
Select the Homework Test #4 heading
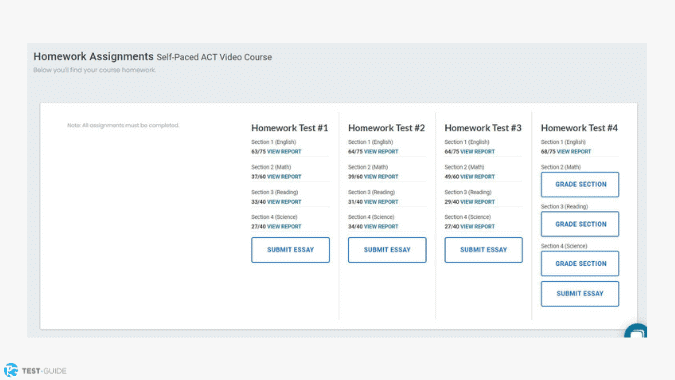(579, 128)
